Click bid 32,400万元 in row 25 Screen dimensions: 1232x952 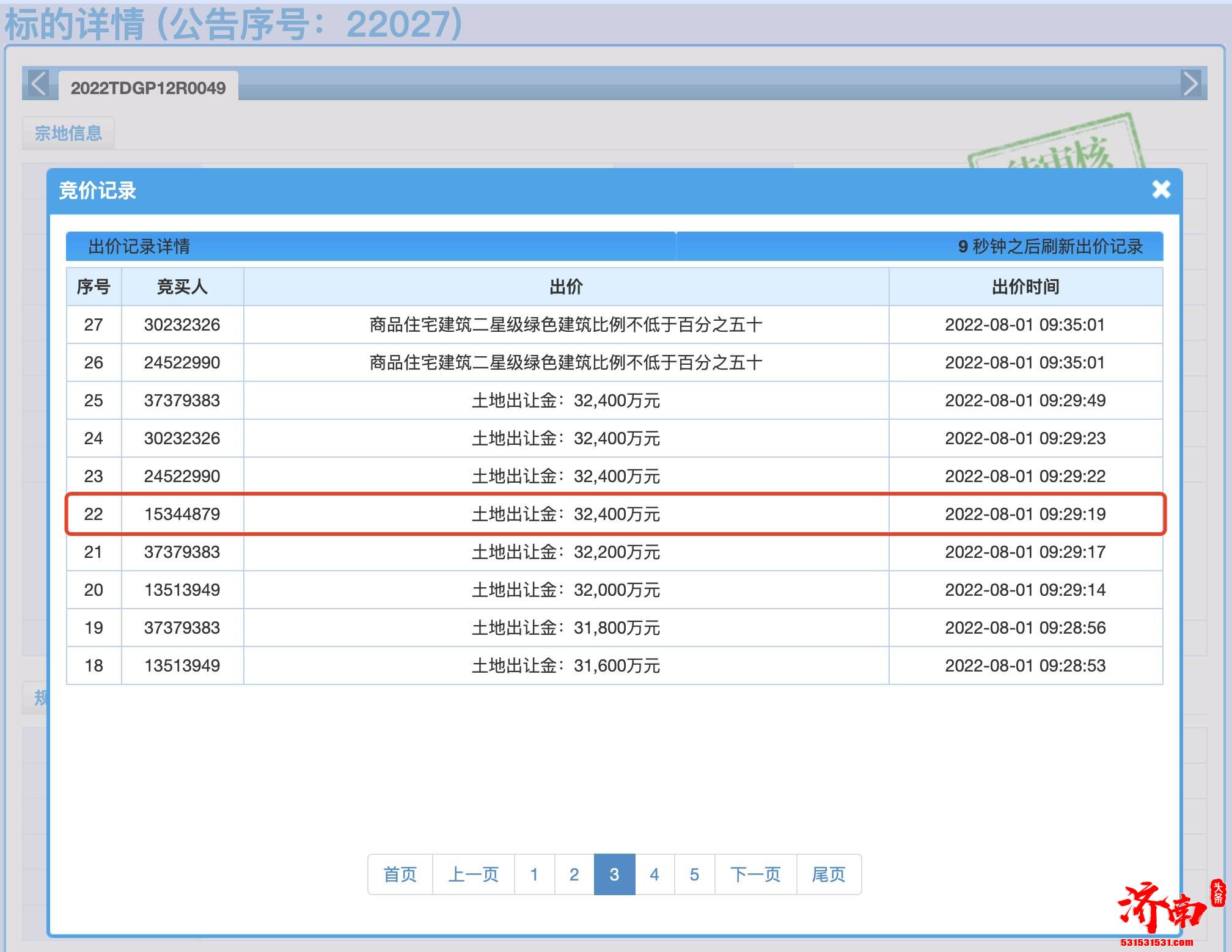[x=566, y=400]
